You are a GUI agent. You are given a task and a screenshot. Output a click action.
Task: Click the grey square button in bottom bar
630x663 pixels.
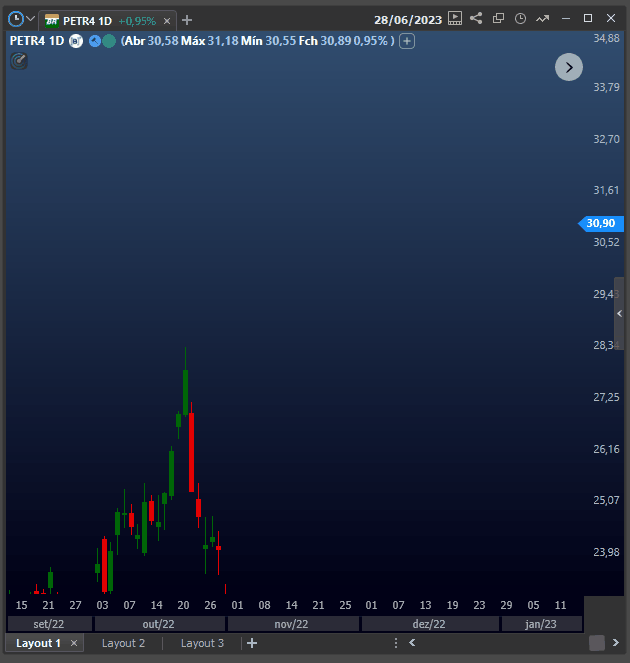tap(597, 643)
